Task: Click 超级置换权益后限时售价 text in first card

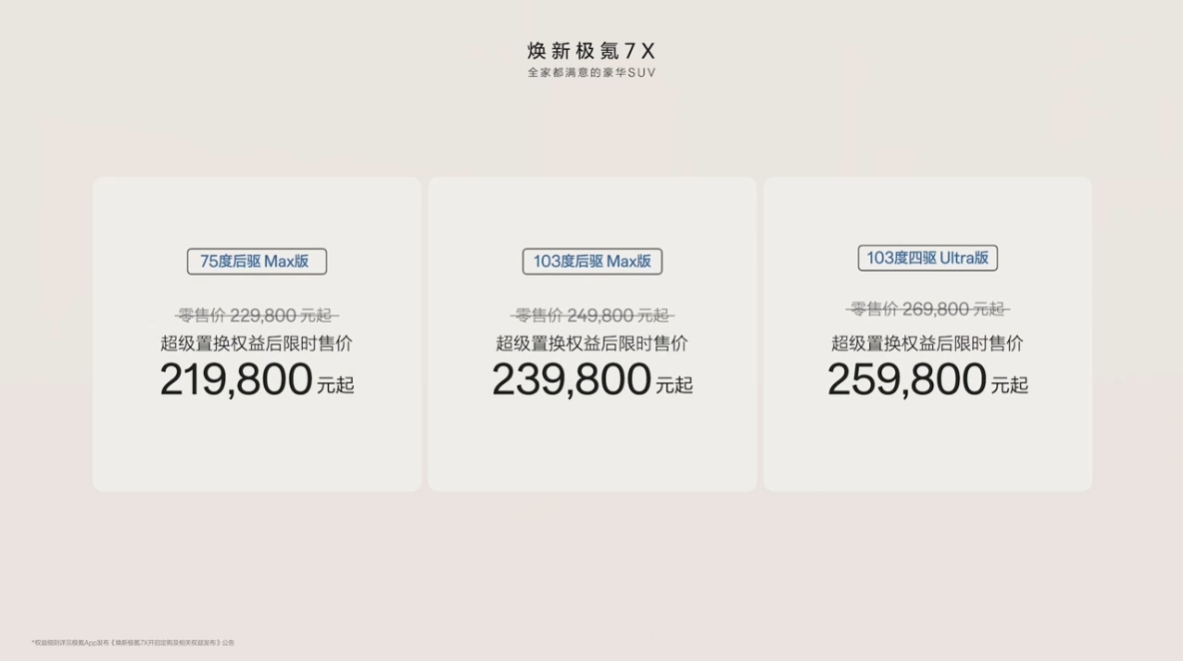Action: click(x=257, y=343)
